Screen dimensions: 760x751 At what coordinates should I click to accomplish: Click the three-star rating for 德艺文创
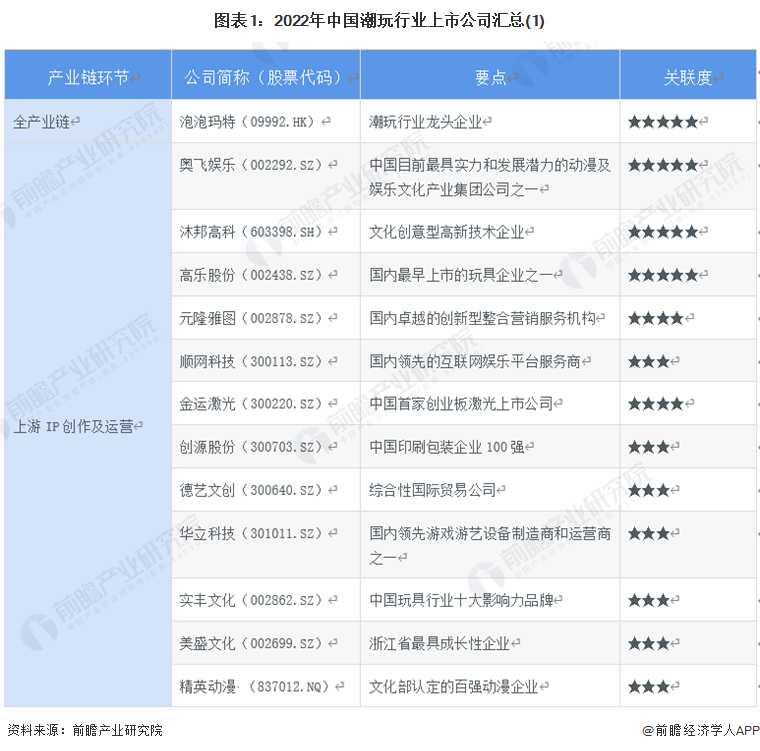[x=649, y=490]
